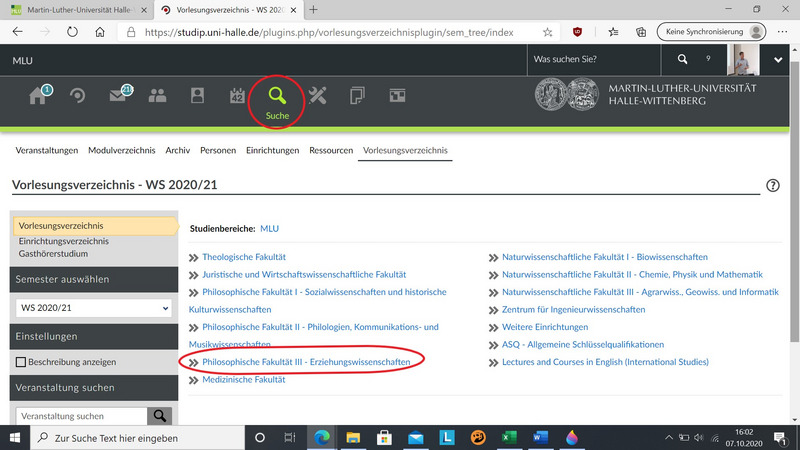Click the Windows taskbar search box
The image size is (800, 450).
click(138, 438)
